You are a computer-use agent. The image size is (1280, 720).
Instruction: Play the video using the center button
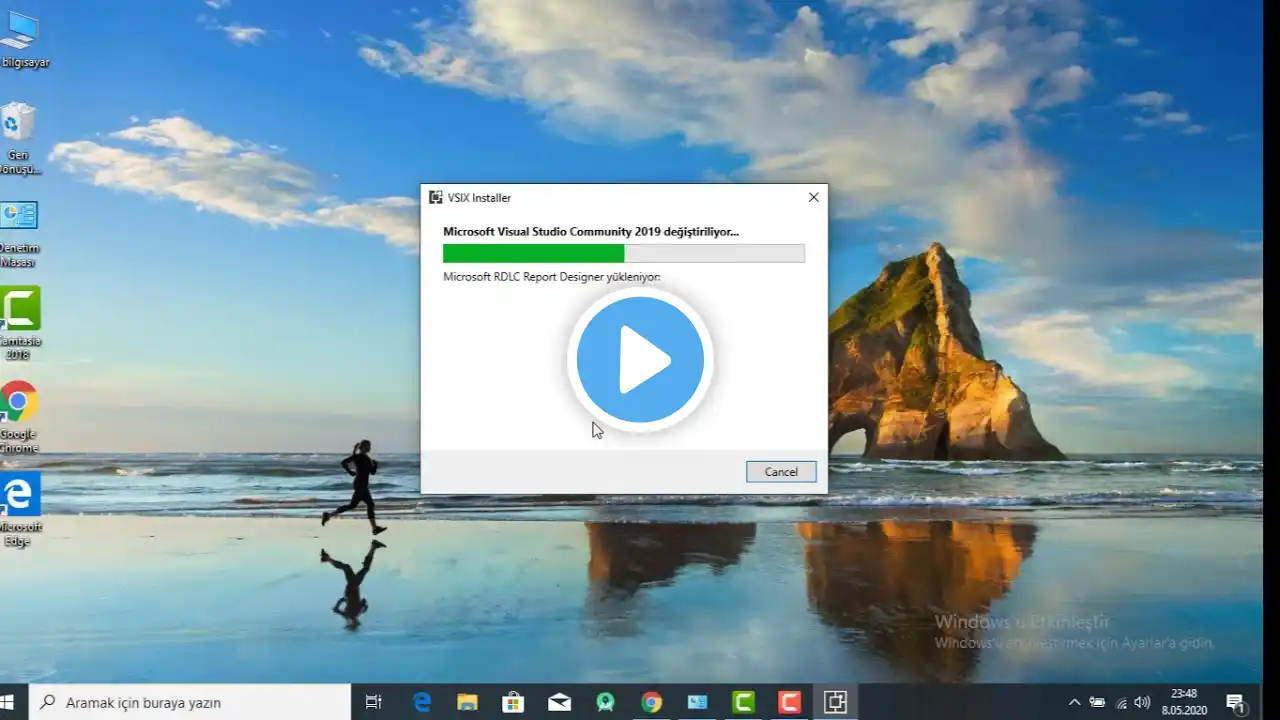(640, 360)
